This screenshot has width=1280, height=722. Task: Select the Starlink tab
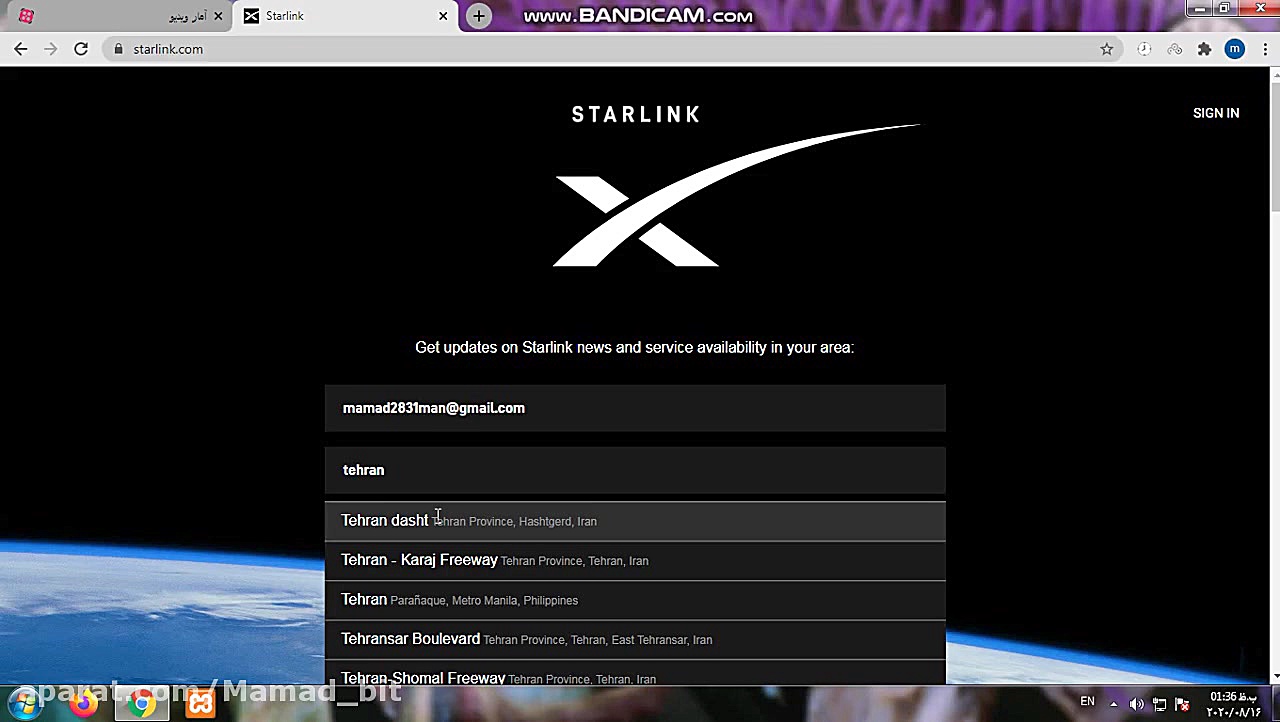(x=346, y=16)
